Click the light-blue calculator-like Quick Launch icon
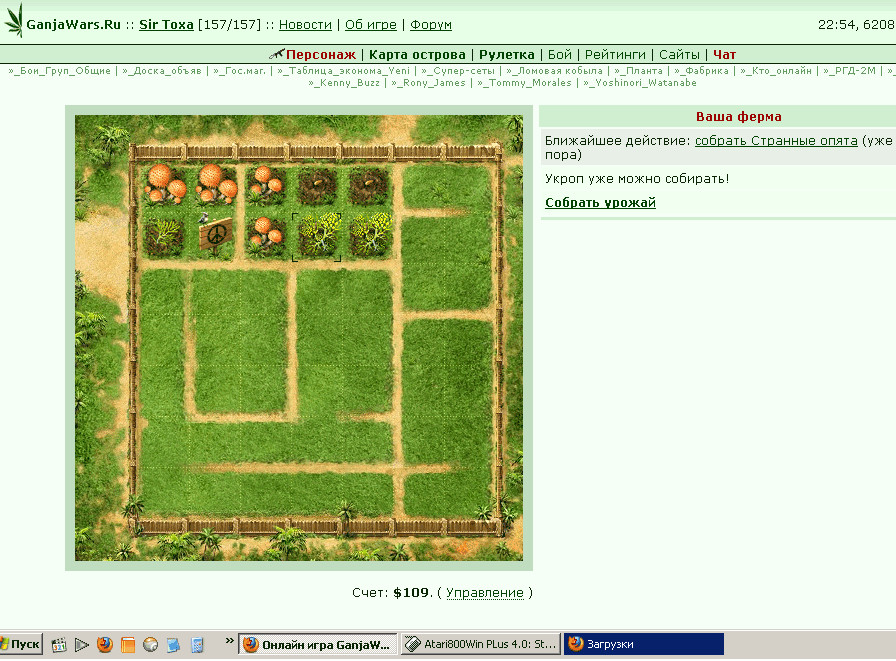Viewport: 896px width, 661px height. click(197, 645)
